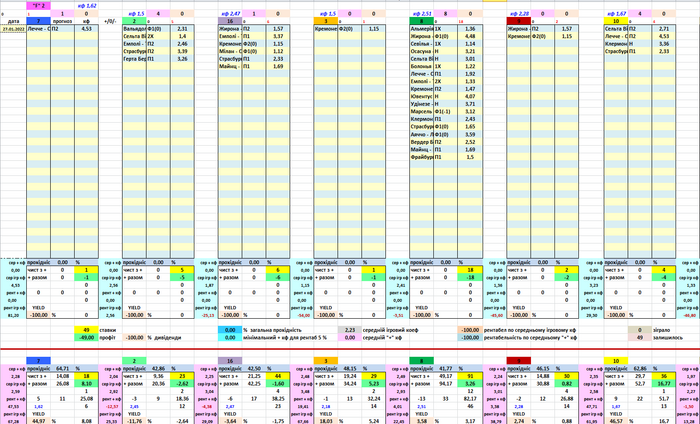Click the Вердер match cell
Image resolution: width=700 pixels, height=424 pixels.
click(x=421, y=142)
